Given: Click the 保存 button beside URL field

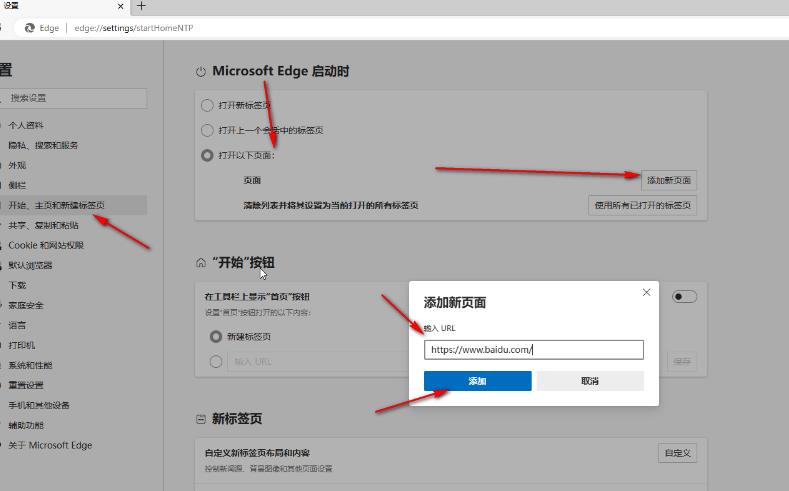Looking at the screenshot, I should (682, 361).
